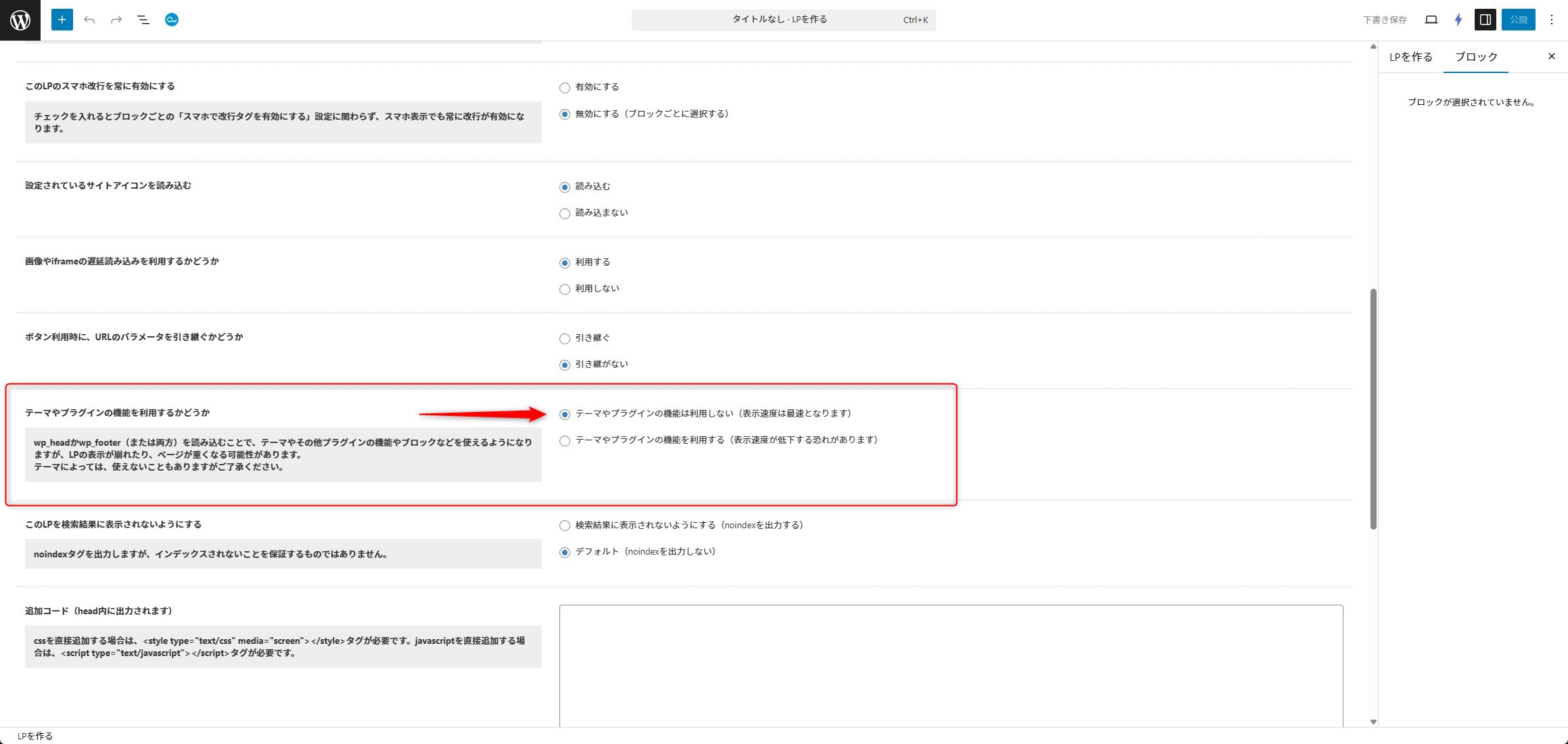Click the scrollbar down arrow
This screenshot has height=744, width=1568.
[x=1373, y=722]
